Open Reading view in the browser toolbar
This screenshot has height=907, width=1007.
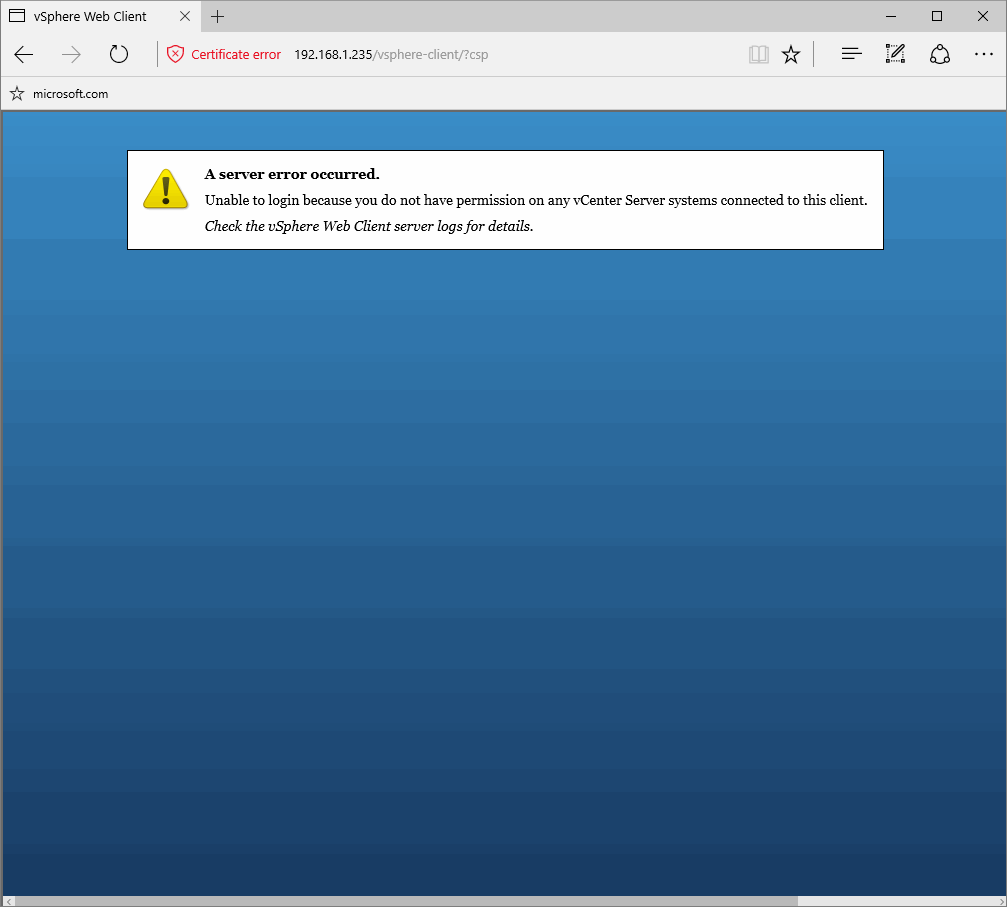pos(759,54)
